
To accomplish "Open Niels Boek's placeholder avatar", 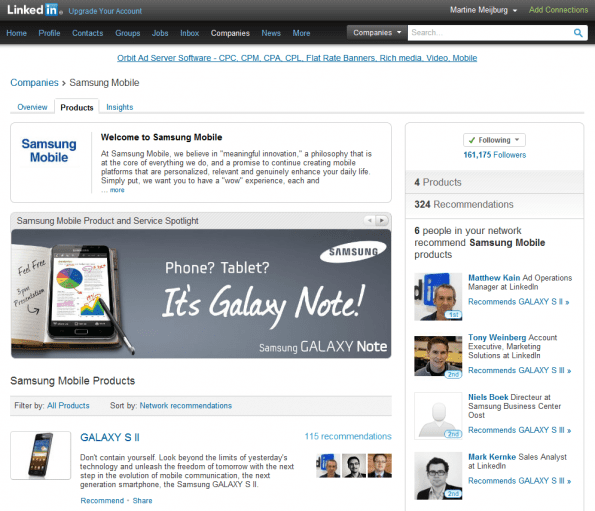I will click(x=438, y=416).
